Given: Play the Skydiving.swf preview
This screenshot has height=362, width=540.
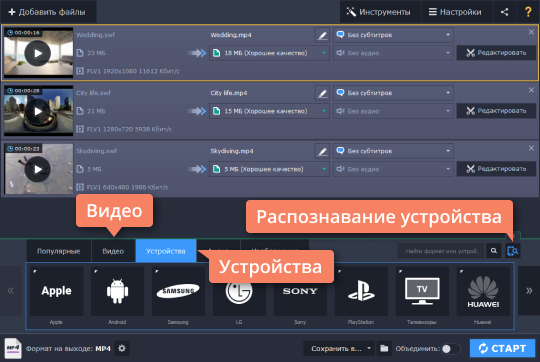Looking at the screenshot, I should click(x=38, y=169).
